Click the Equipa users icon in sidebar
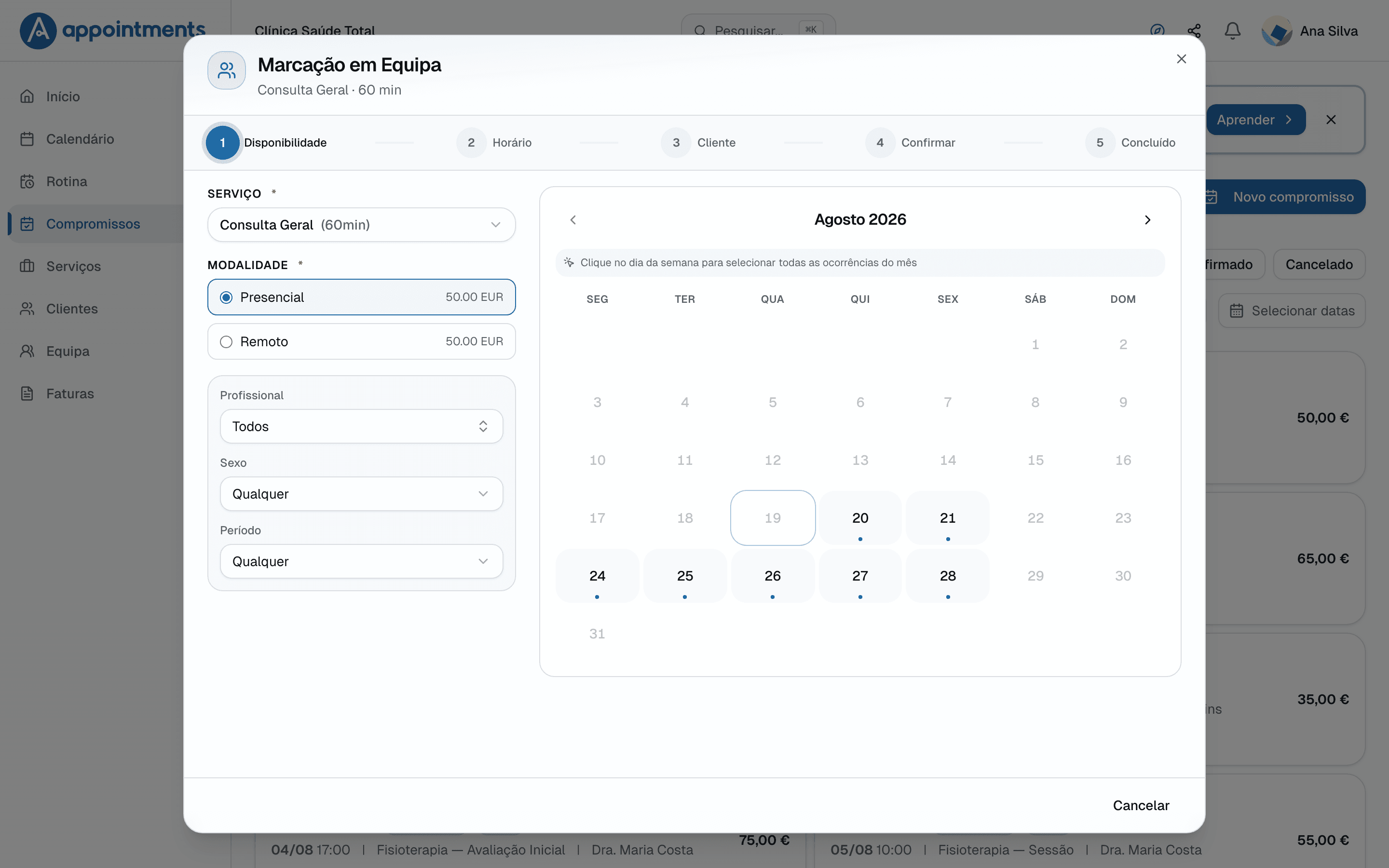 click(27, 352)
